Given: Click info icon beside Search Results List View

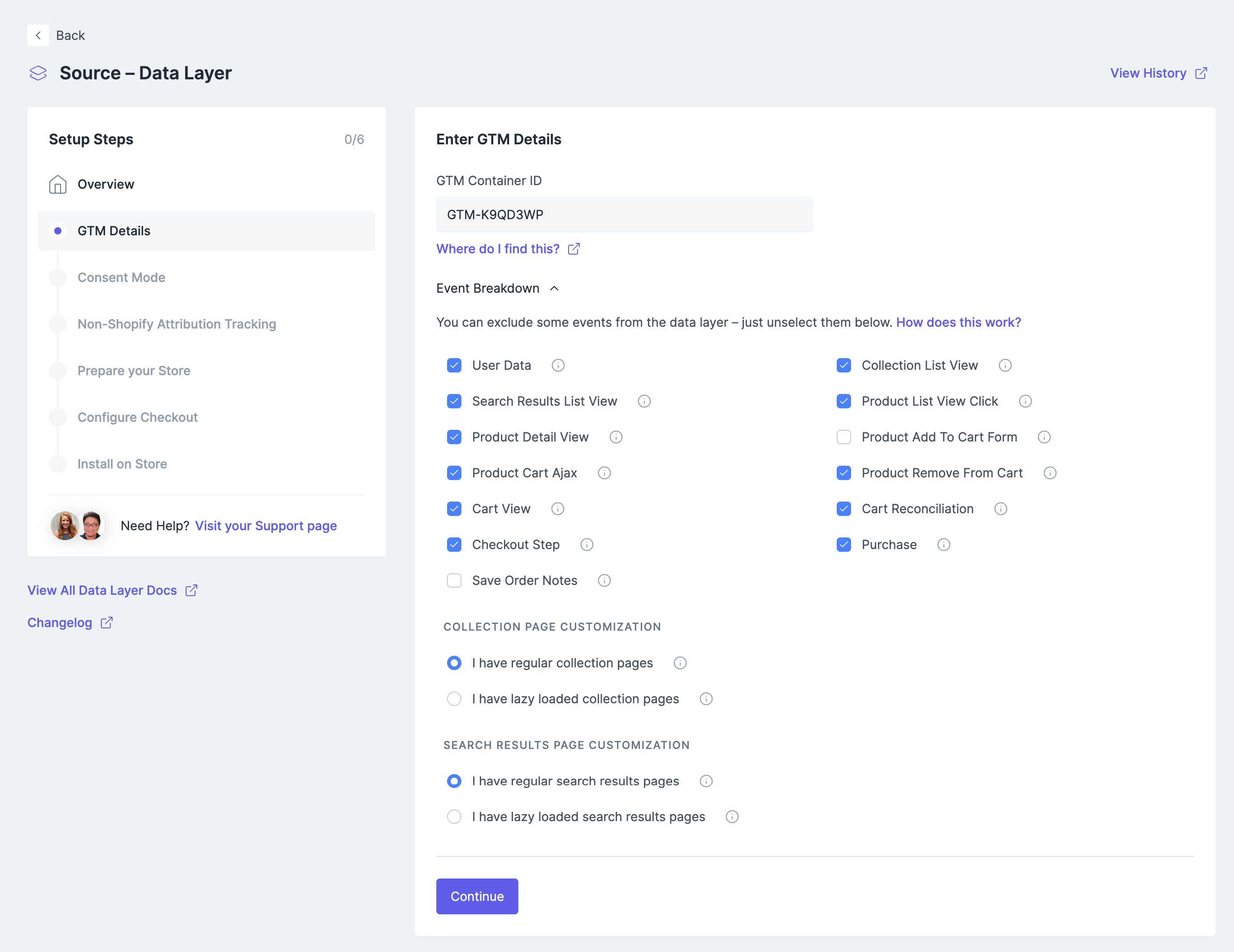Looking at the screenshot, I should [x=643, y=402].
